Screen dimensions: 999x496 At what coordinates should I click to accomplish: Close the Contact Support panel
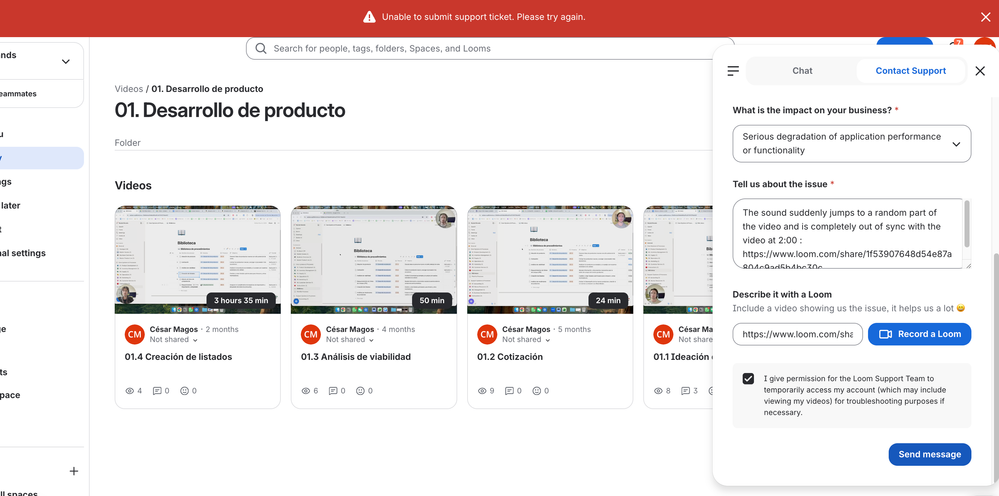pos(980,71)
